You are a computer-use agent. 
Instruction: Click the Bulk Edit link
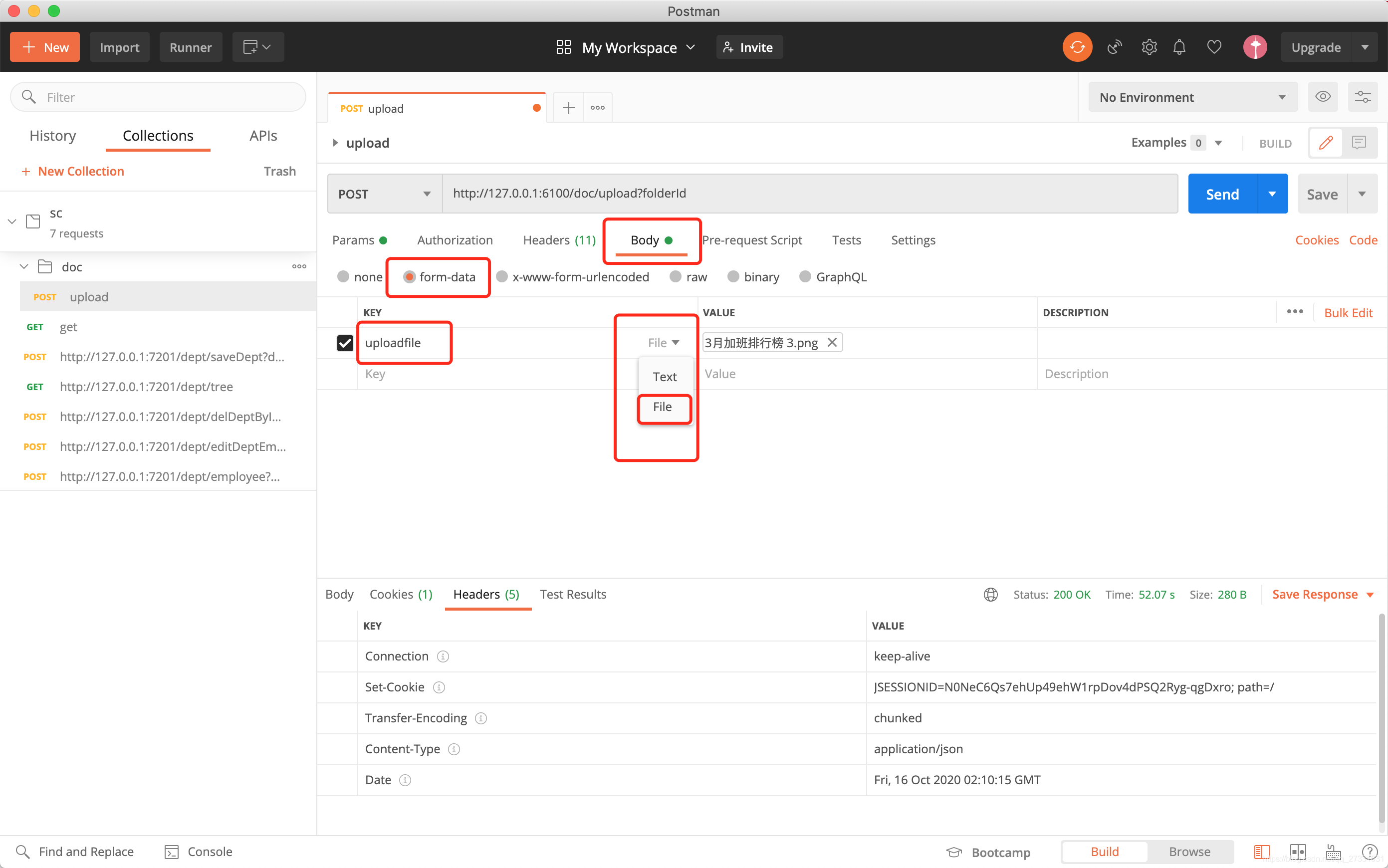pyautogui.click(x=1348, y=312)
